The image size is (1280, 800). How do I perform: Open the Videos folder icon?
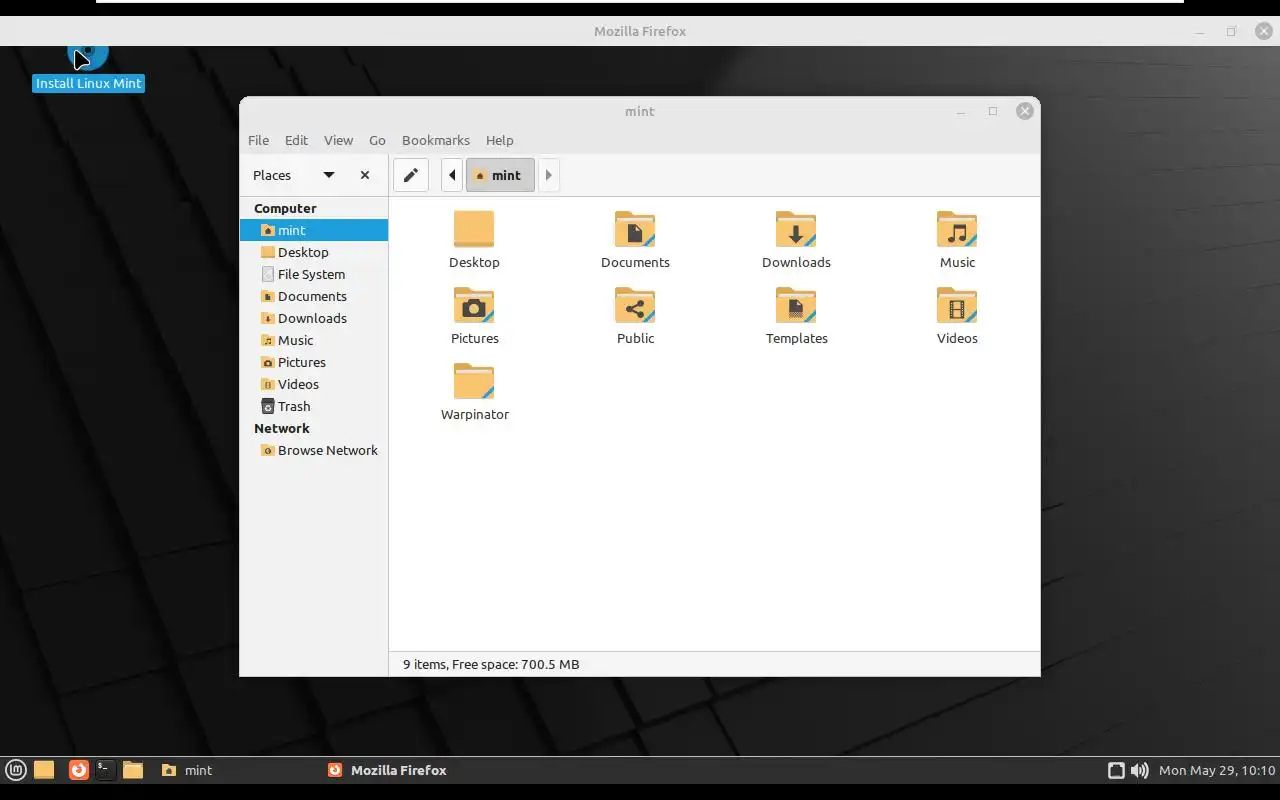[957, 305]
